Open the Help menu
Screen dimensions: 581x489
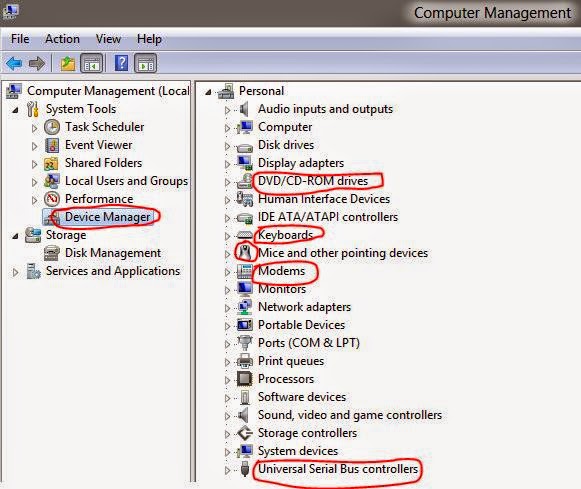point(149,39)
